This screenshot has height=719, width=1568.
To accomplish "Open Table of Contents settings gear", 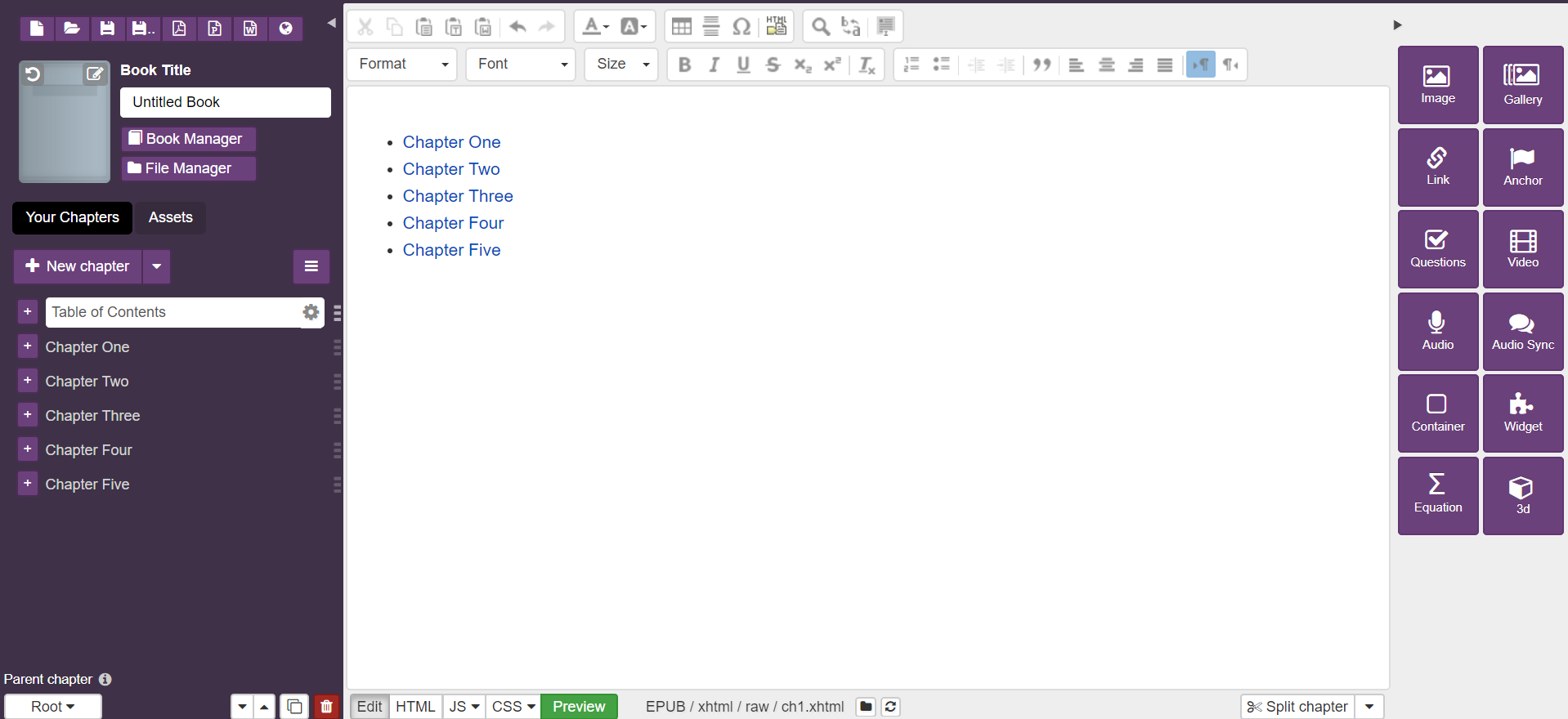I will (x=311, y=312).
